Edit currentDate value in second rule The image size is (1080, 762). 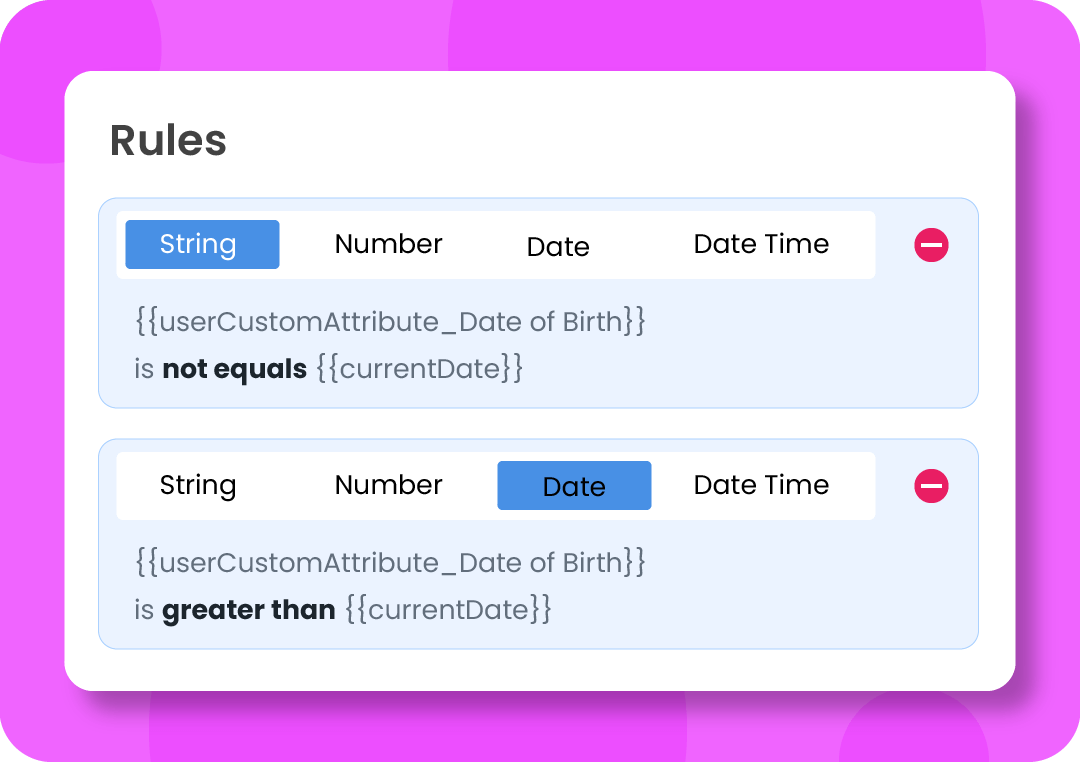coord(448,610)
